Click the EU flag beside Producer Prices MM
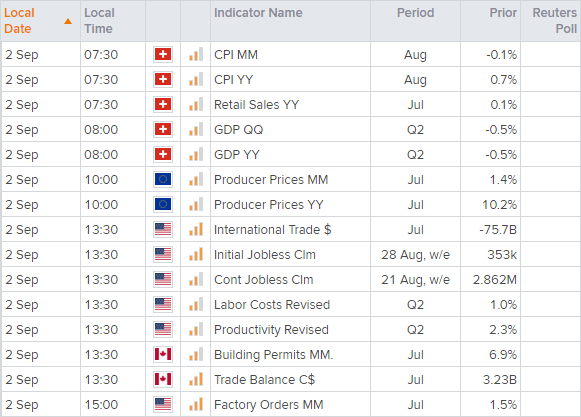 pyautogui.click(x=163, y=179)
